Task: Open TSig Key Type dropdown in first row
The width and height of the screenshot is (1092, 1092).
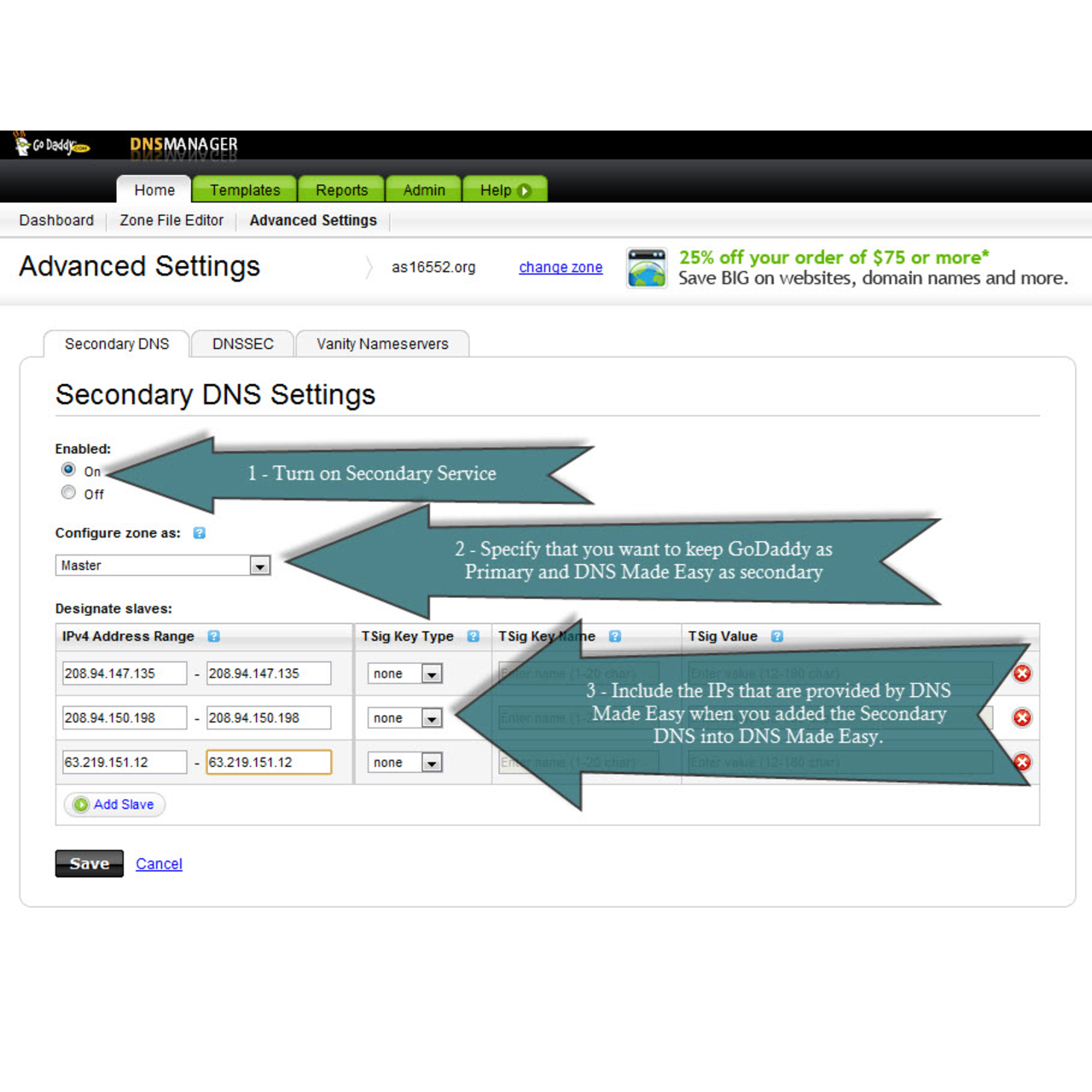Action: [432, 674]
